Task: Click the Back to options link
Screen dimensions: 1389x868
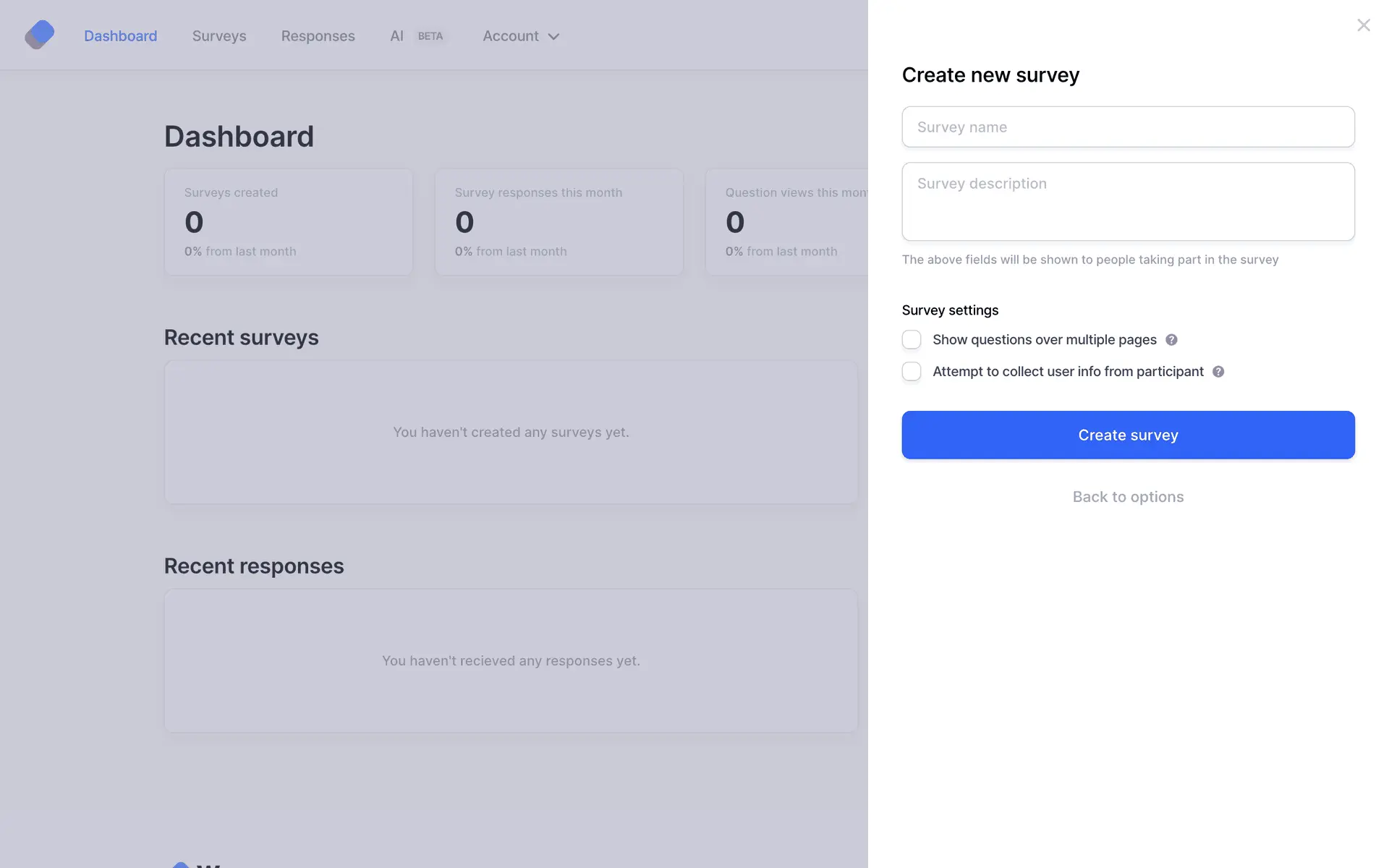Action: coord(1128,497)
